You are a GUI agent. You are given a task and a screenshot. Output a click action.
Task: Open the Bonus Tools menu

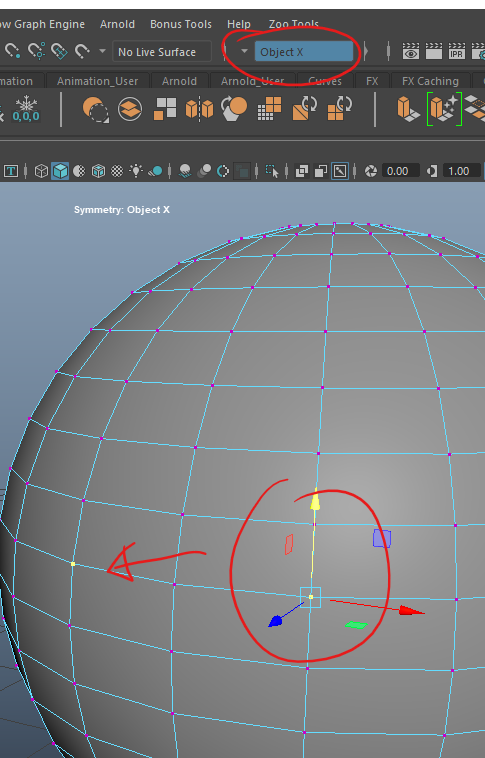pos(181,24)
